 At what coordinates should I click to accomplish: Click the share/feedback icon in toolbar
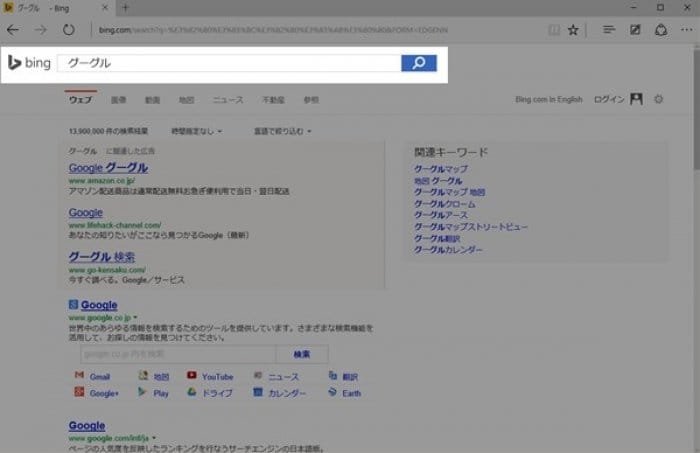661,30
